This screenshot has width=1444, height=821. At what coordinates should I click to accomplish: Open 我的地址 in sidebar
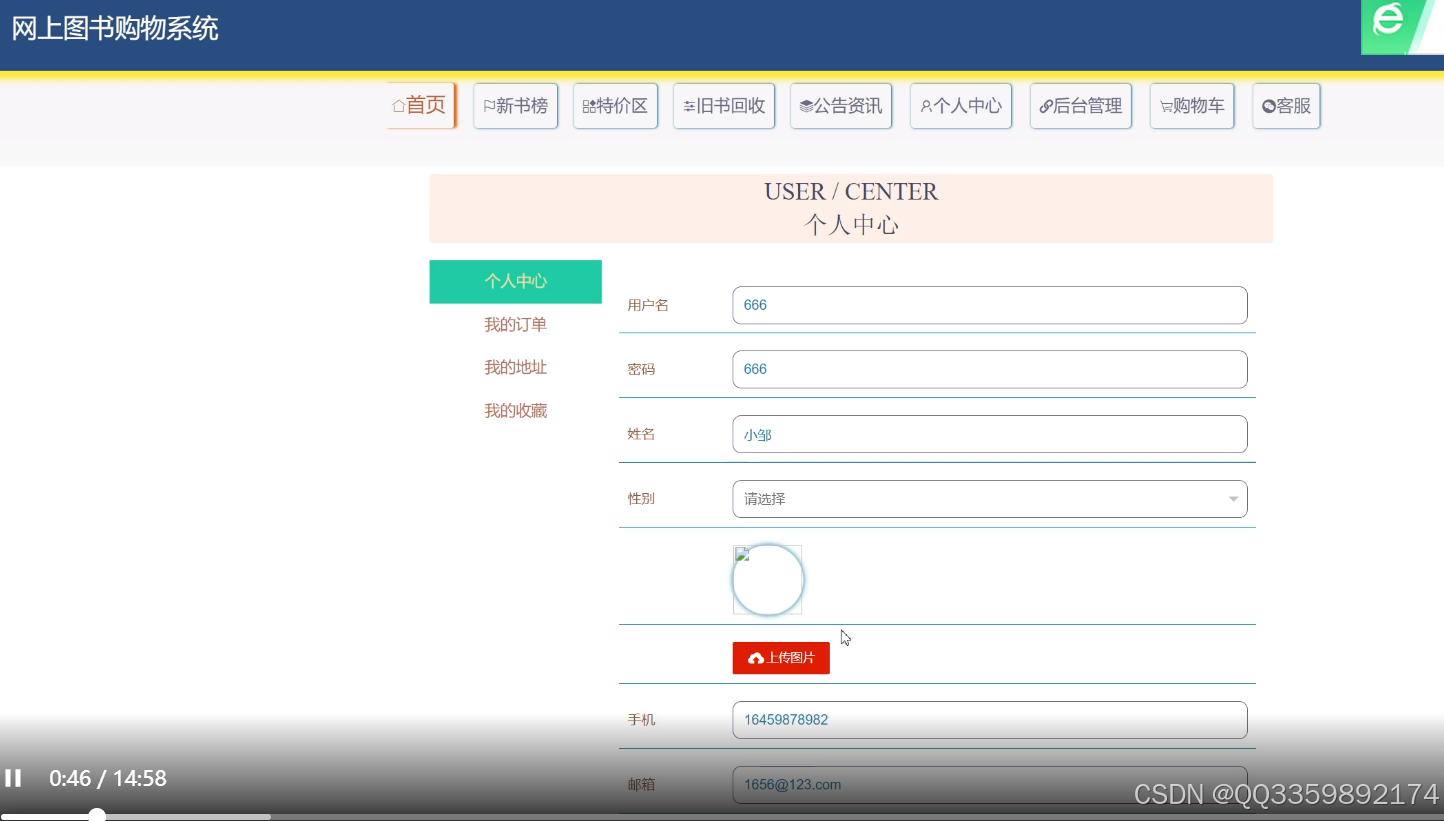515,367
